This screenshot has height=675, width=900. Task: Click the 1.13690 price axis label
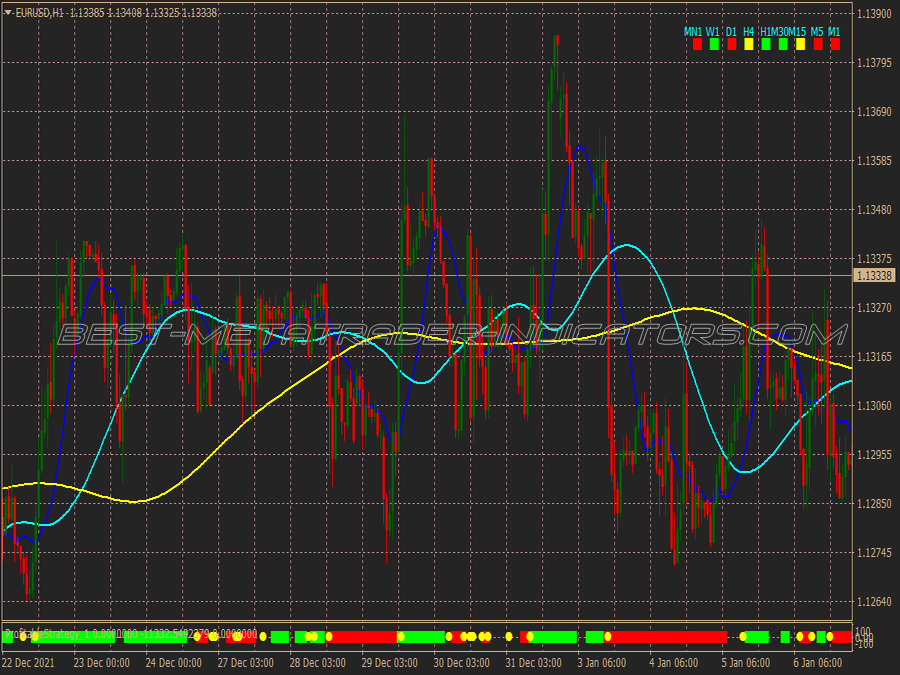click(x=874, y=112)
